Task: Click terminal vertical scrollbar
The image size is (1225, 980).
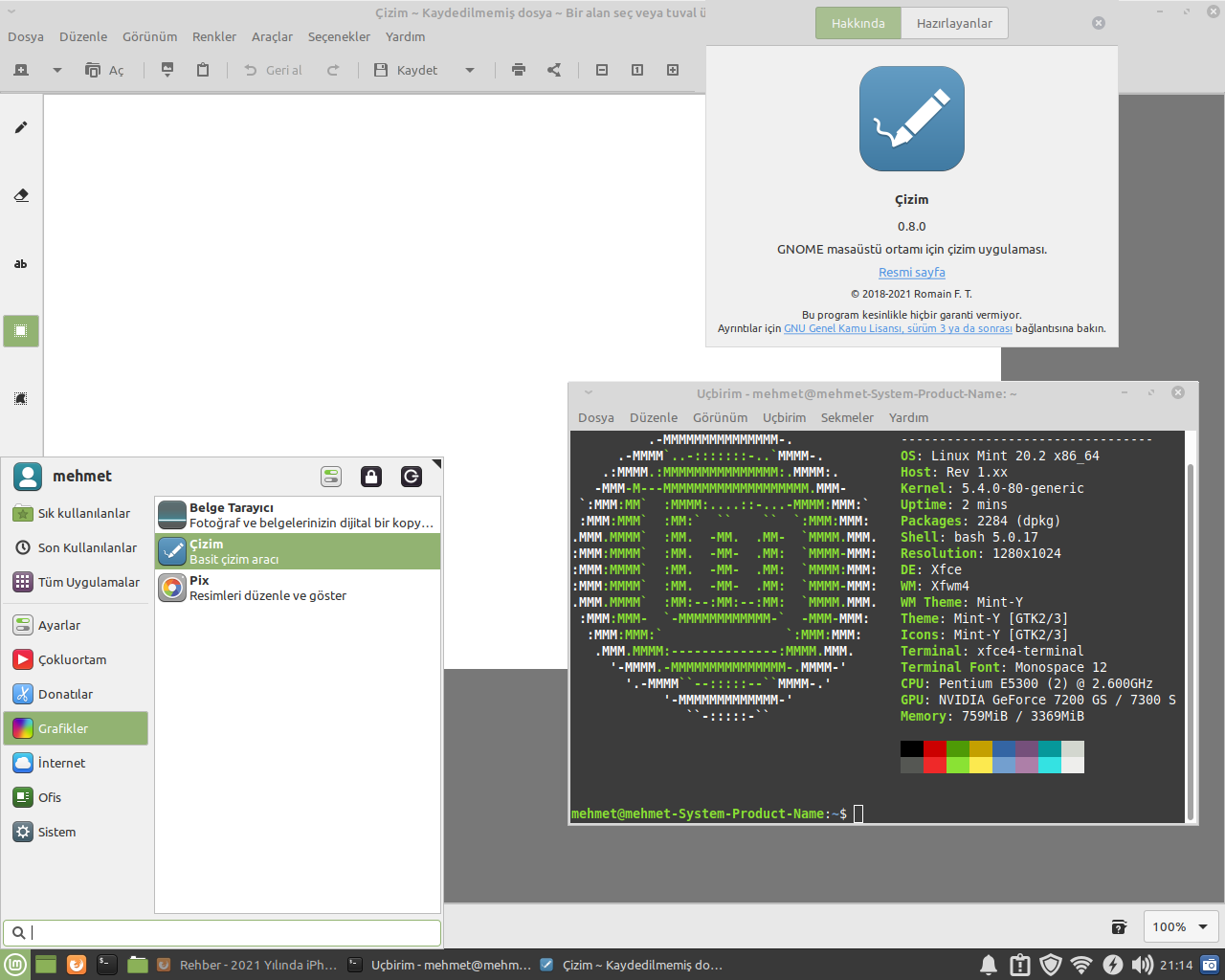Action: [x=1191, y=641]
